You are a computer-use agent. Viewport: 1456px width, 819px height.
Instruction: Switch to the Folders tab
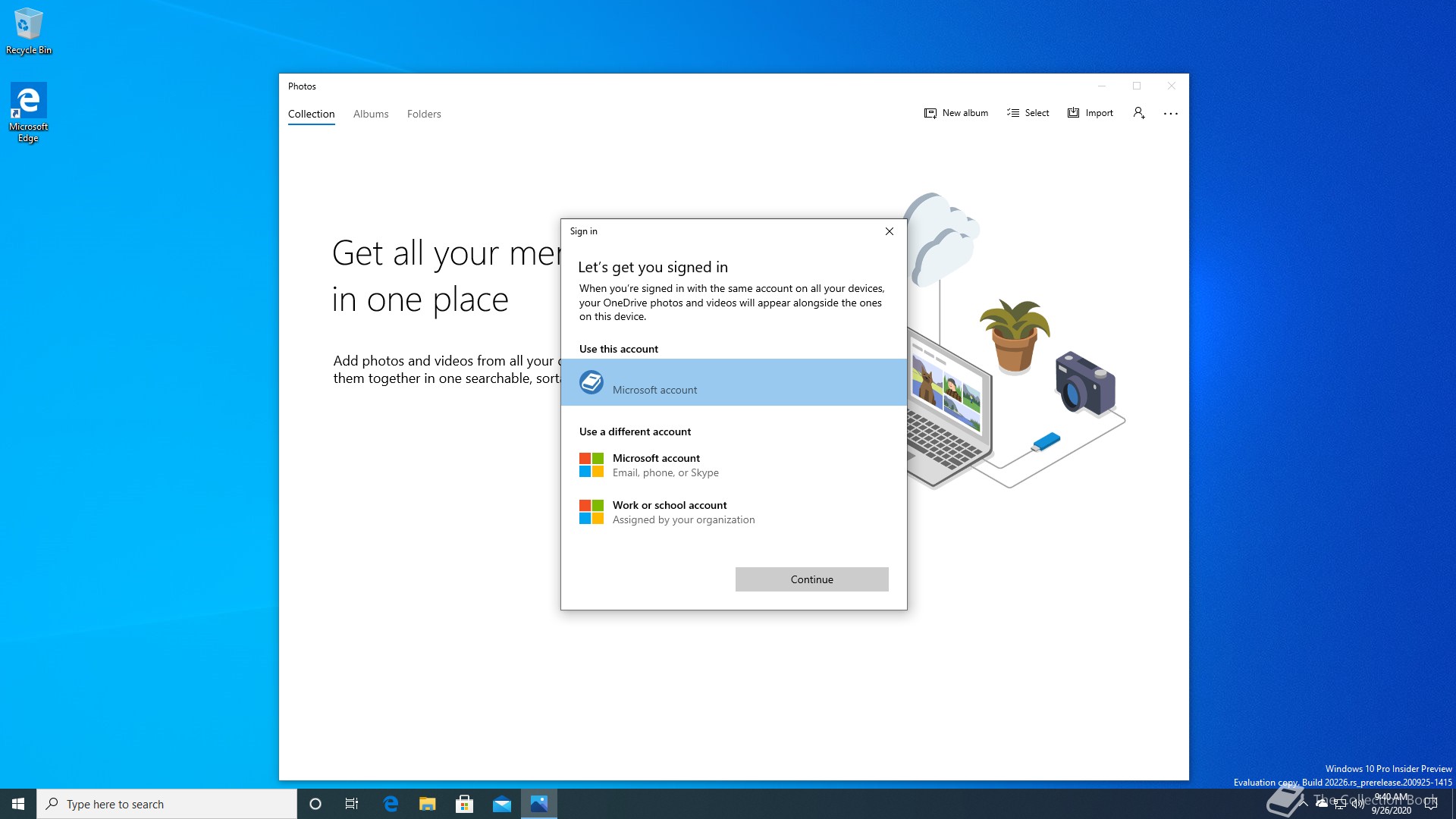[424, 114]
